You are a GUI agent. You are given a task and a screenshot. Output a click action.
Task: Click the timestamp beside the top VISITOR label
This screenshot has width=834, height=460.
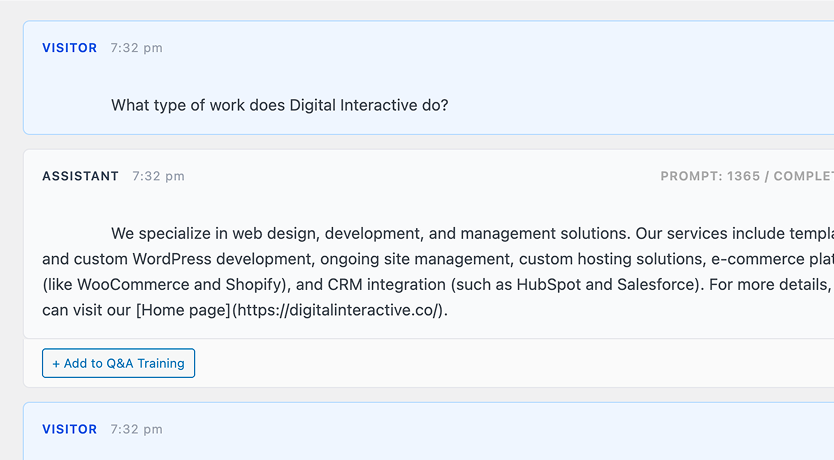click(x=136, y=48)
